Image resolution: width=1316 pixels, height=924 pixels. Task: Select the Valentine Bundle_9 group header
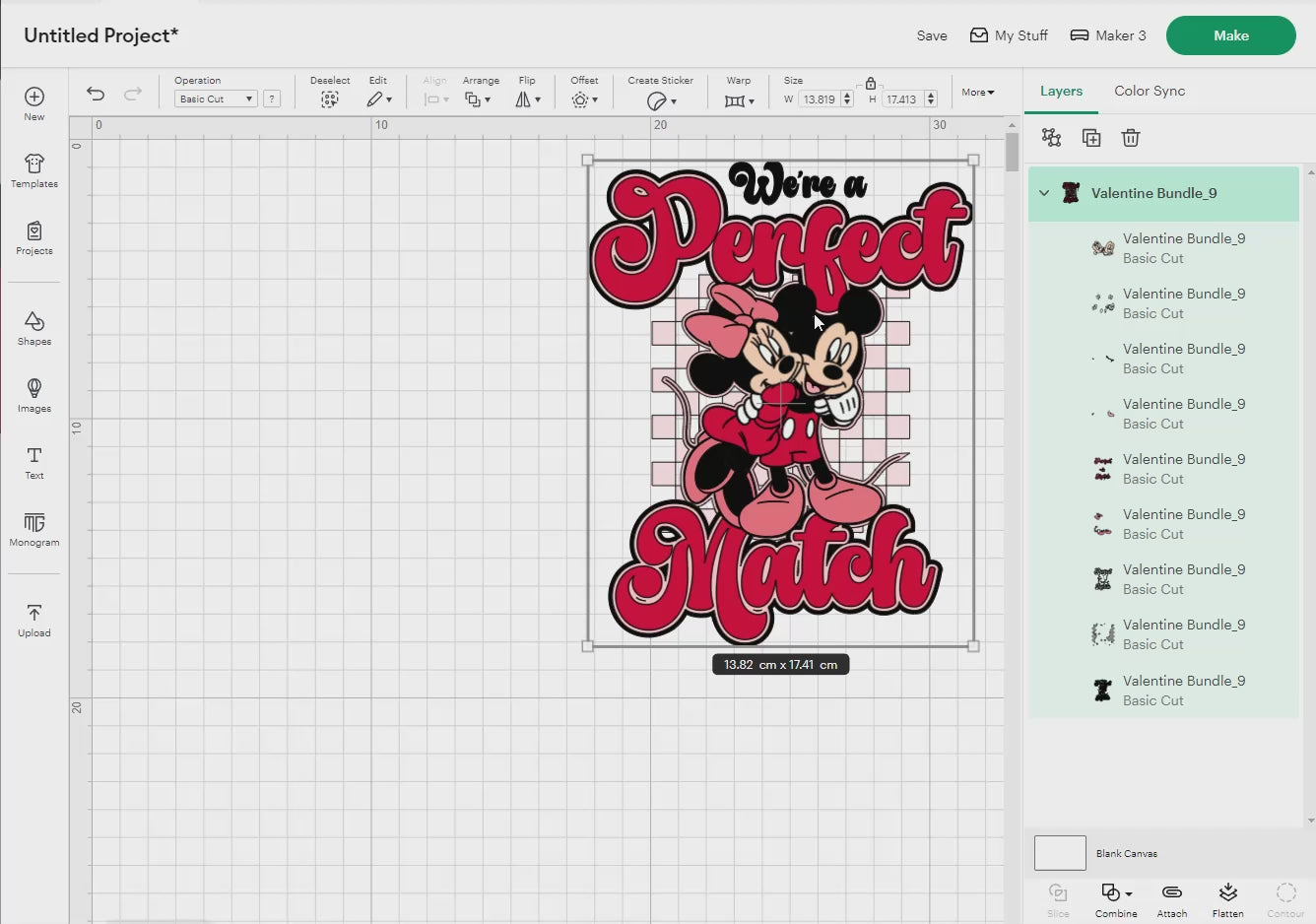[1163, 193]
